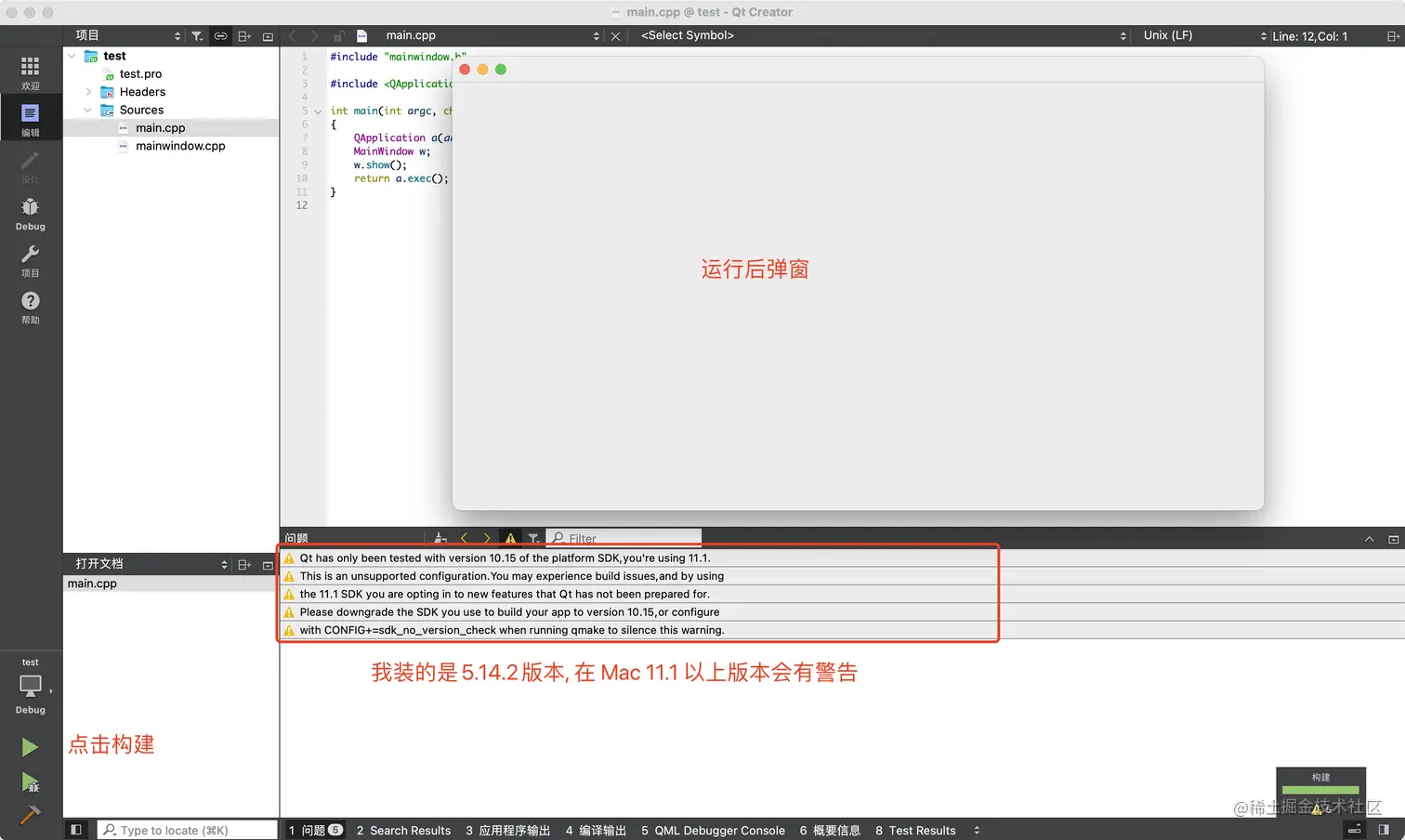Image resolution: width=1405 pixels, height=840 pixels.
Task: Toggle synchronize with editor link icon
Action: [x=220, y=36]
